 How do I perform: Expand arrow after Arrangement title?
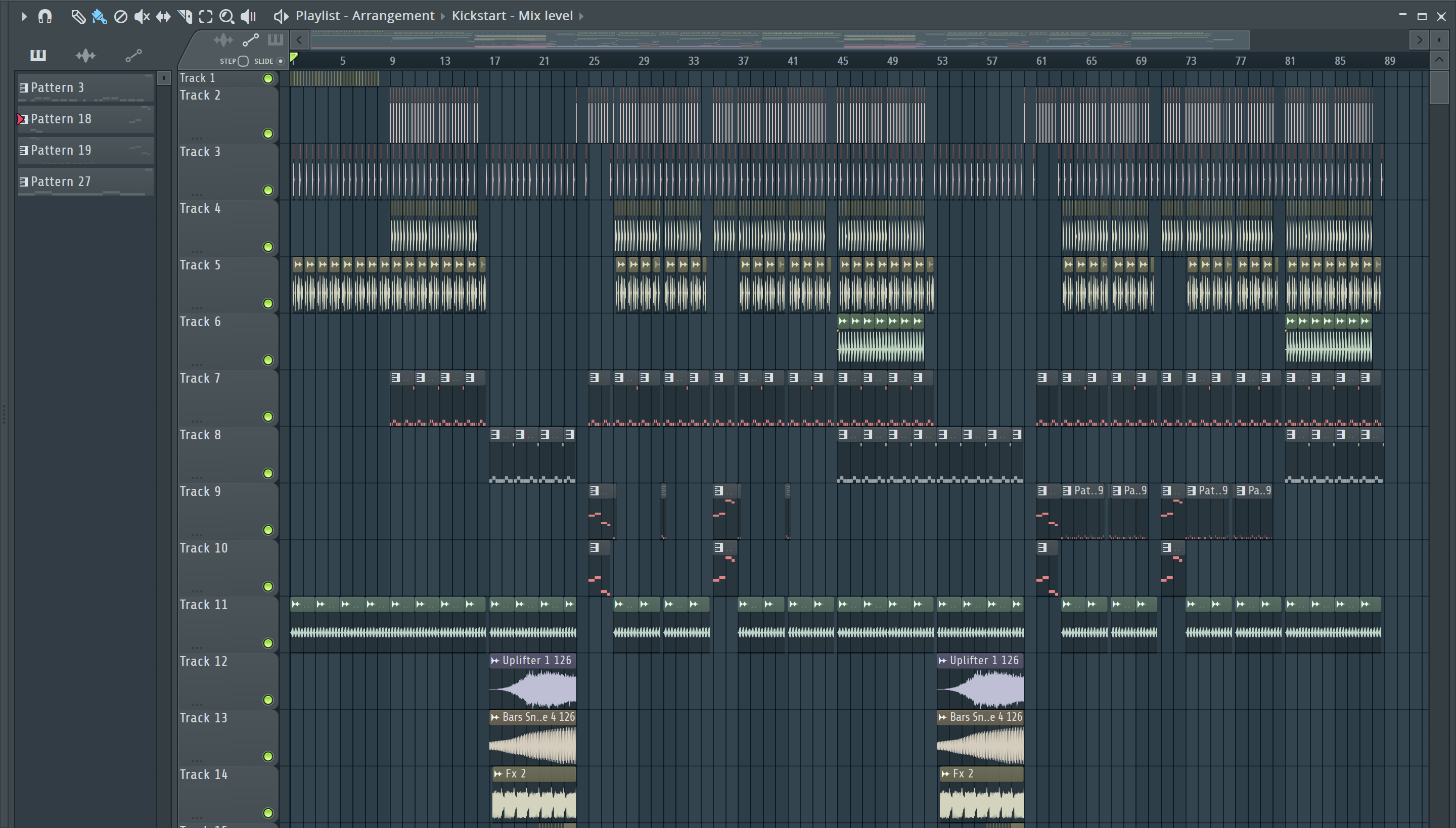pyautogui.click(x=442, y=17)
